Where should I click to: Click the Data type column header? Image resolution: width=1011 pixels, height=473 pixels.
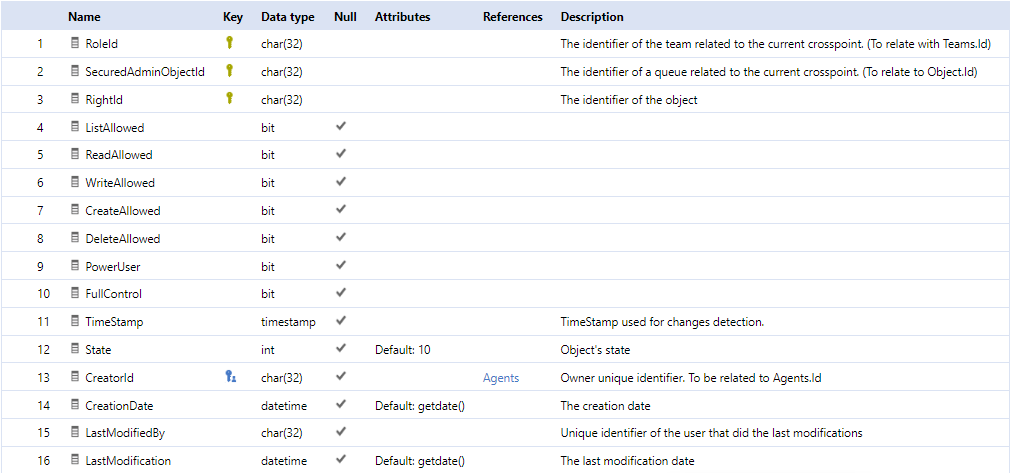(288, 17)
